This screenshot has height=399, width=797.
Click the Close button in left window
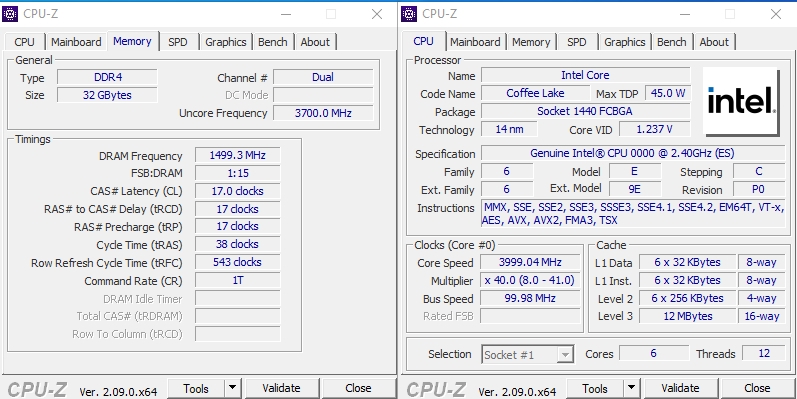click(358, 389)
